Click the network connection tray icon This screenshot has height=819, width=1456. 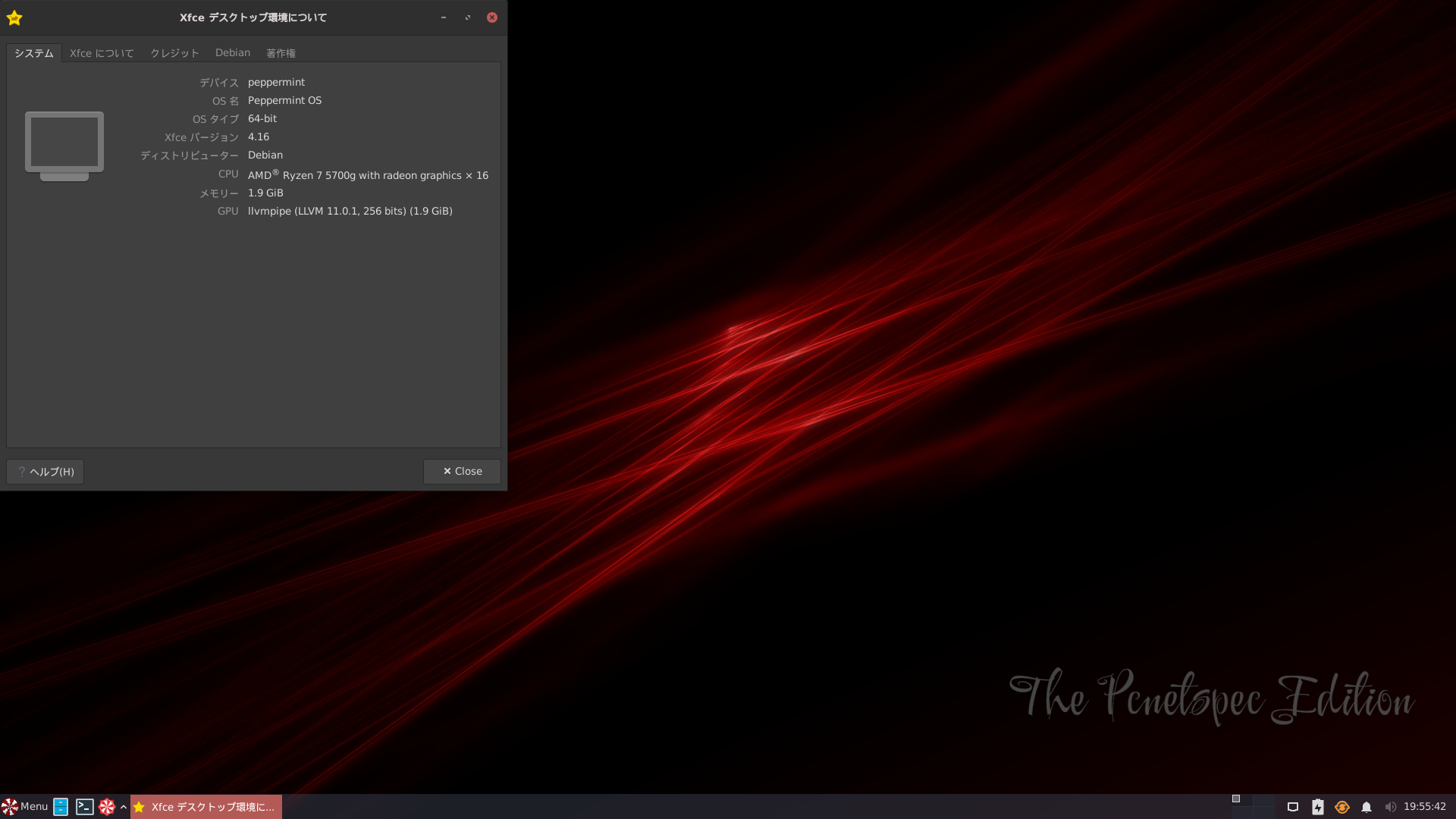(1293, 807)
